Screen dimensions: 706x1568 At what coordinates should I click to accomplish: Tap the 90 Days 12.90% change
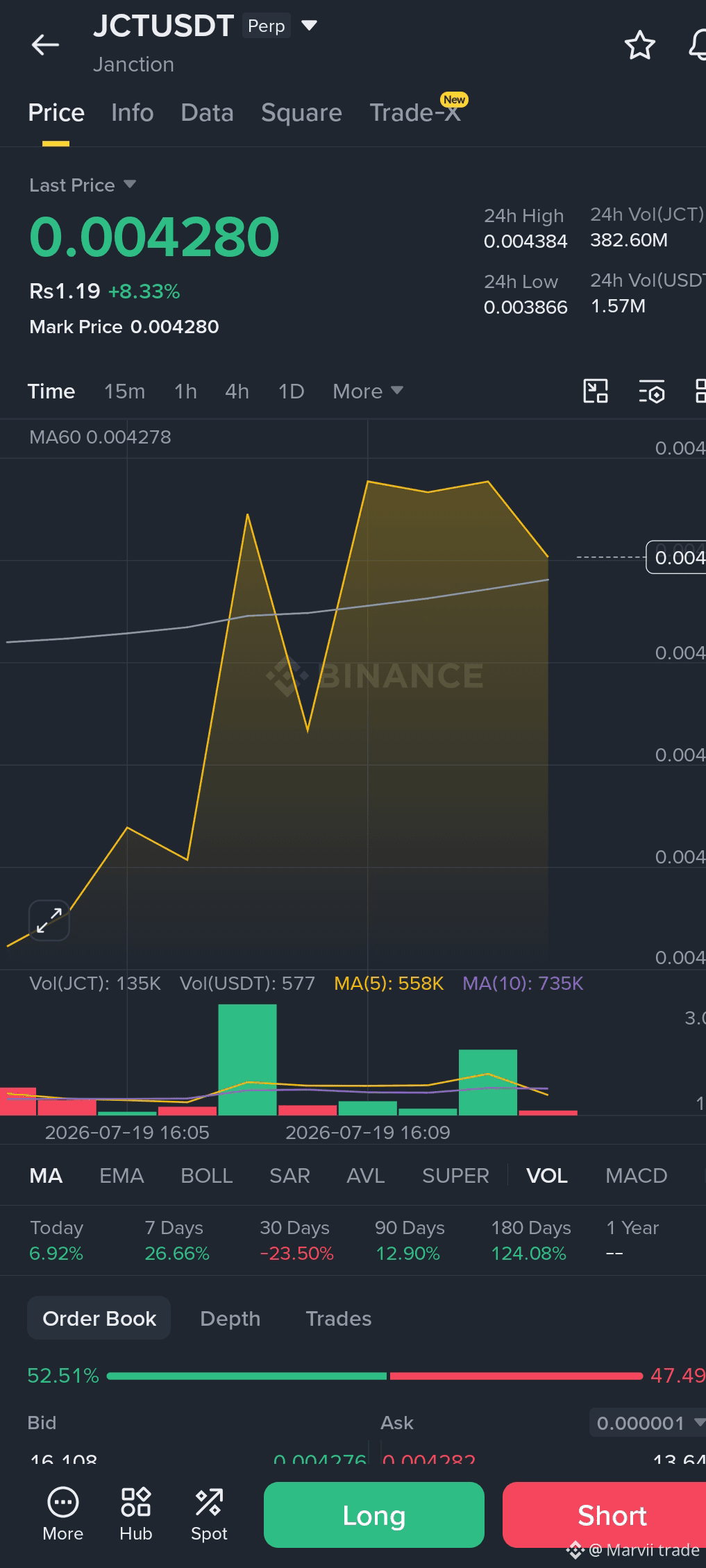click(410, 1241)
